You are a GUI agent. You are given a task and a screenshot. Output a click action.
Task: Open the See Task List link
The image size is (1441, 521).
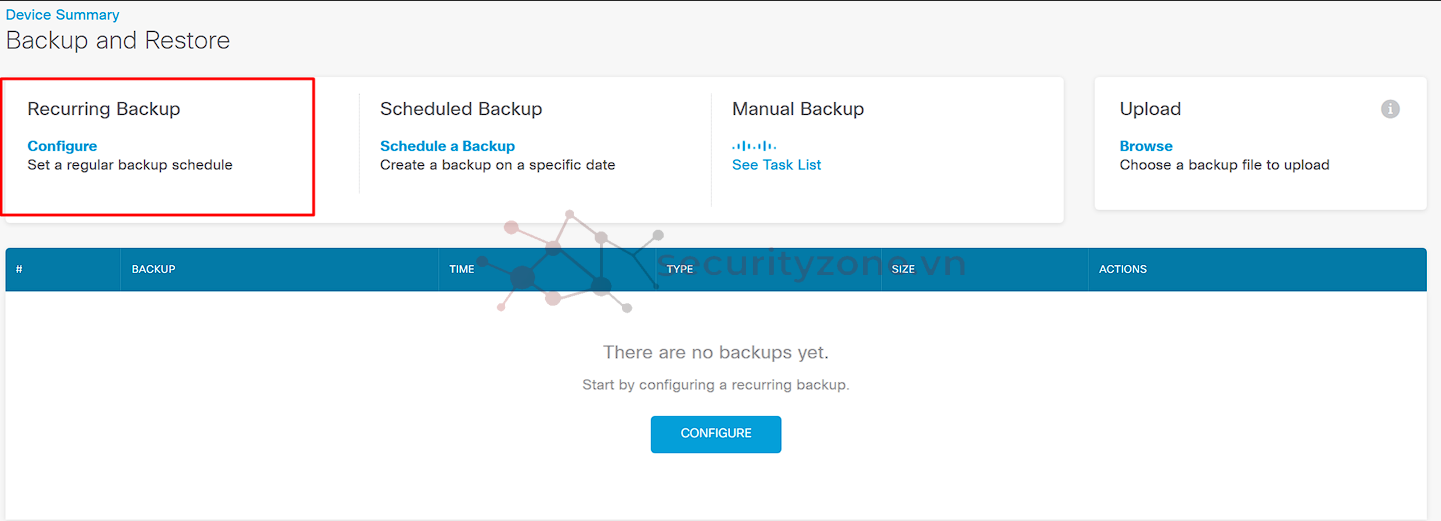point(776,165)
